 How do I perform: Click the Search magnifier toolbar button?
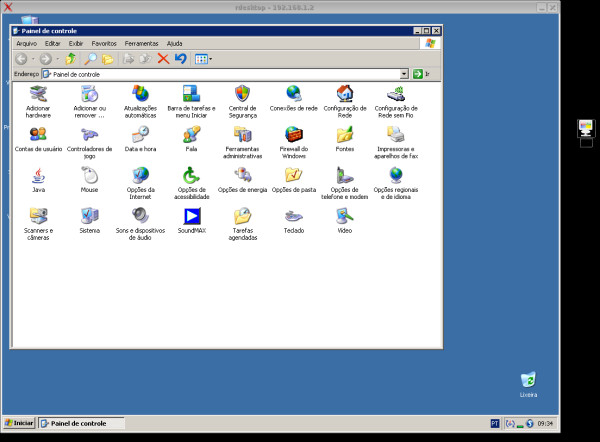90,59
